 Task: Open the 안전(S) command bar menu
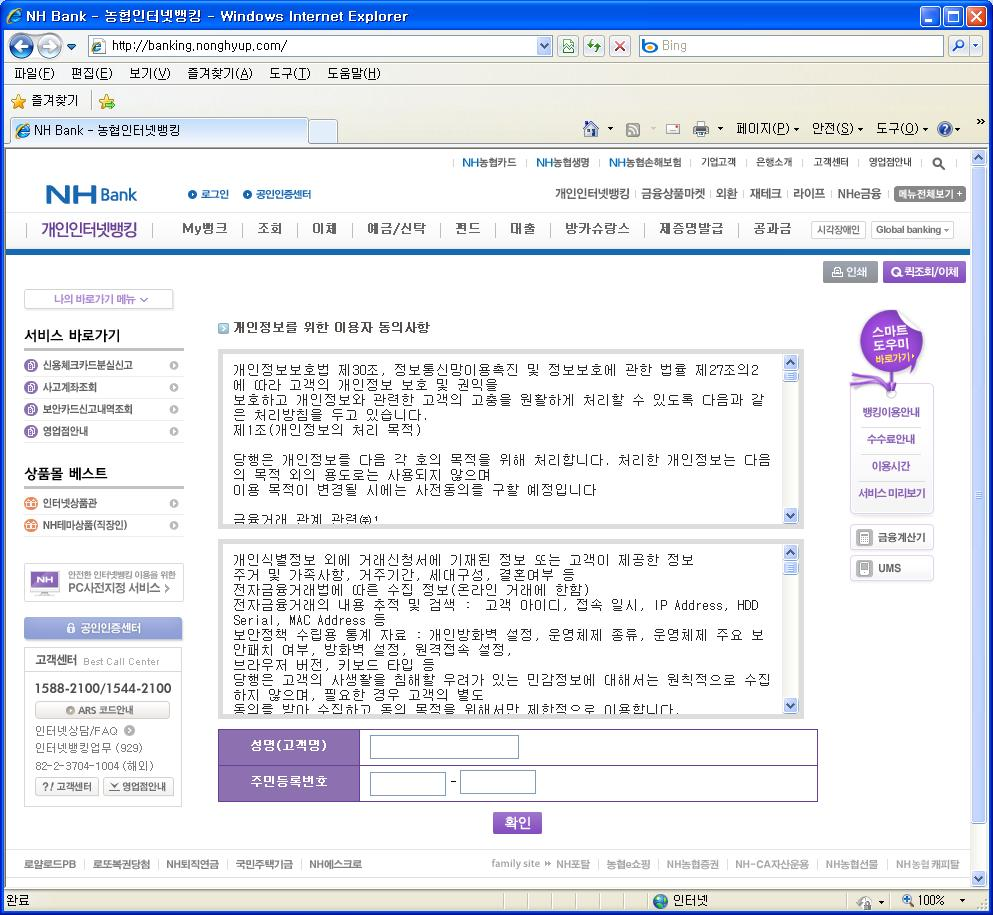point(837,129)
